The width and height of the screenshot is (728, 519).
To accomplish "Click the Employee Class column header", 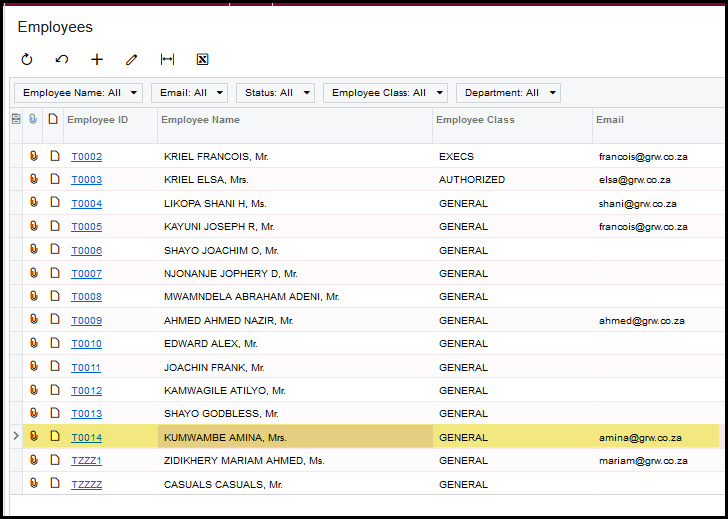I will [x=475, y=120].
